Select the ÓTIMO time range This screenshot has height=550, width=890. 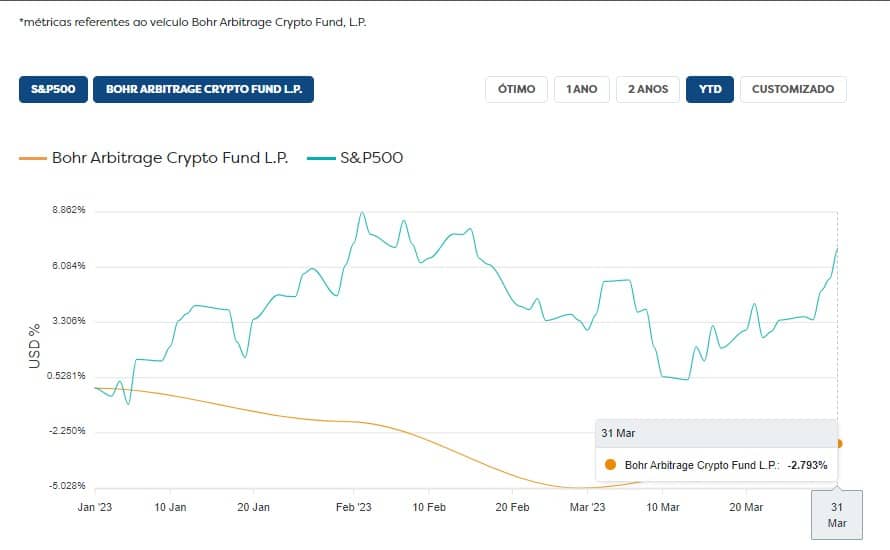517,89
